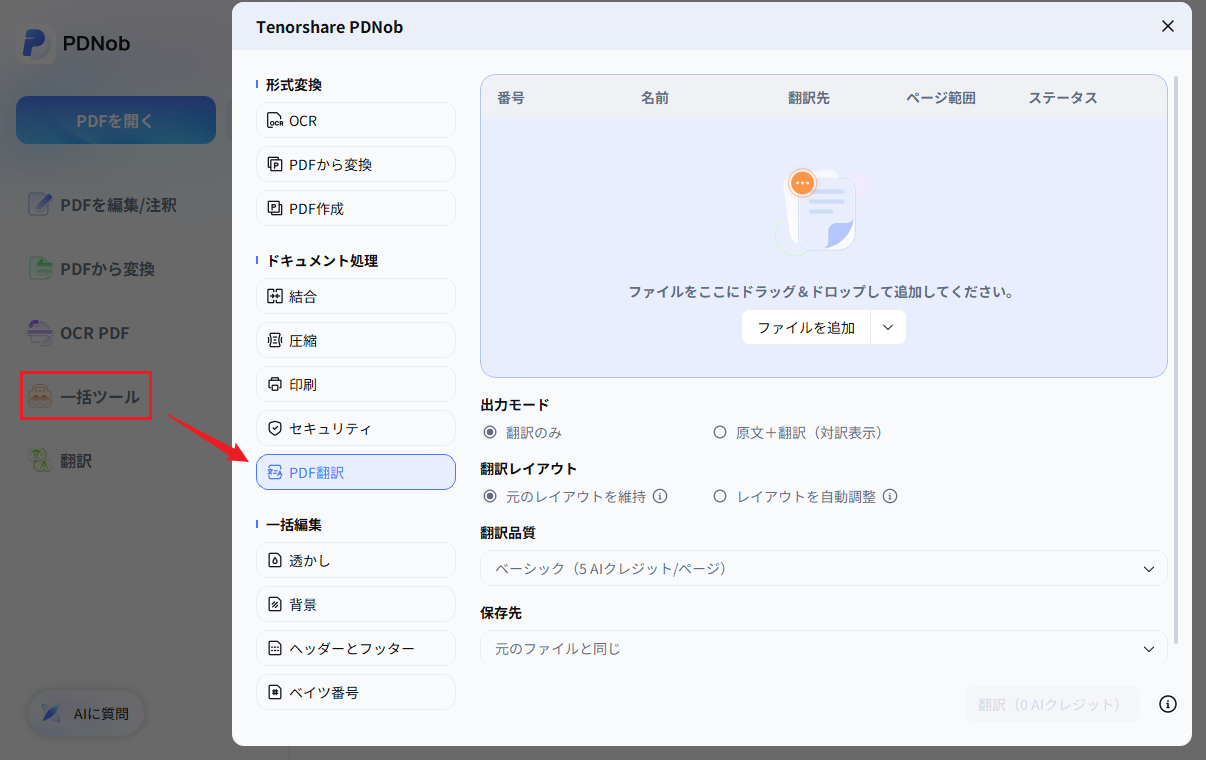
Task: Click the ページ範囲 column header
Action: (941, 98)
